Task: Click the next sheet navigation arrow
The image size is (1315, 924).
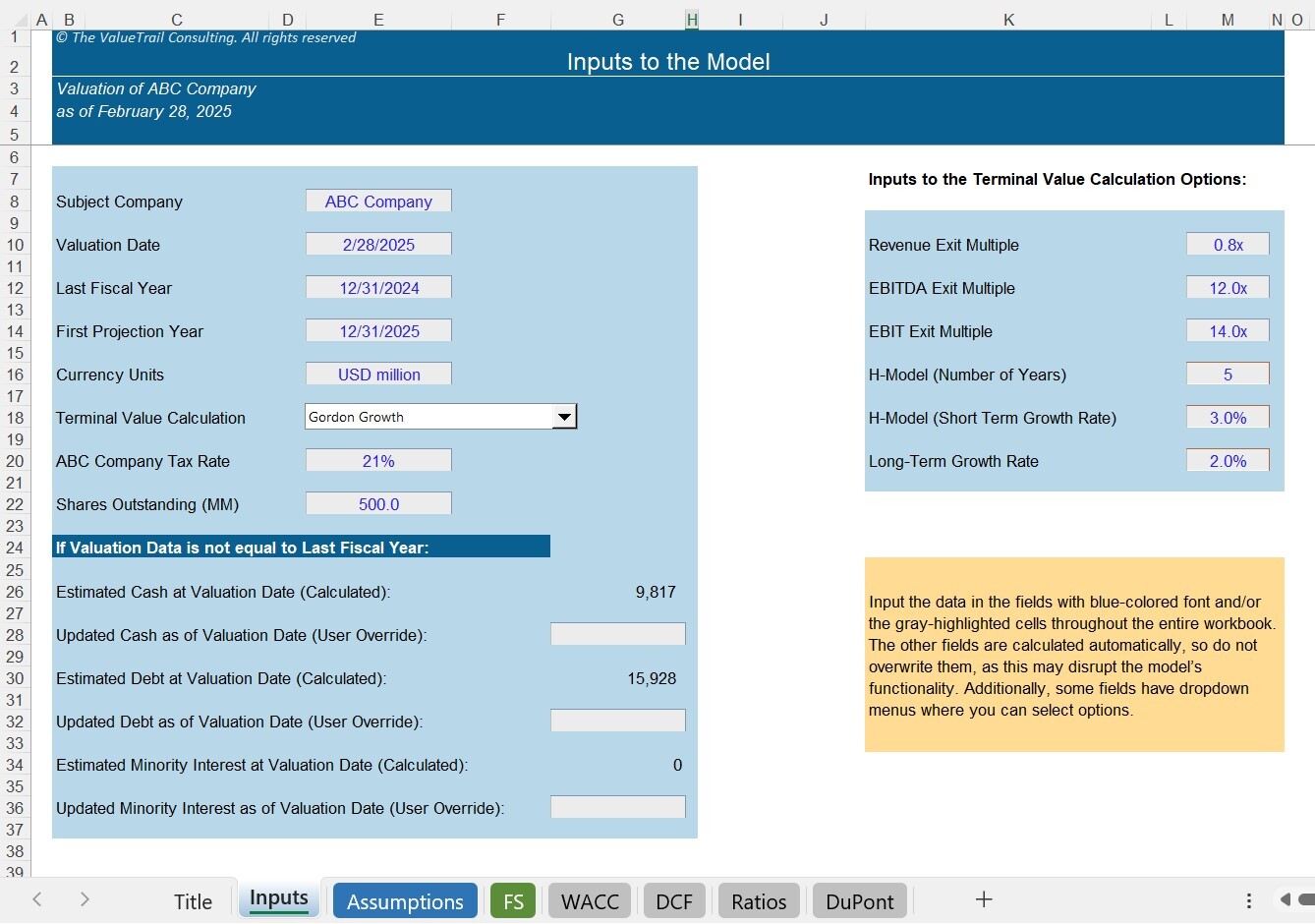Action: 85,899
